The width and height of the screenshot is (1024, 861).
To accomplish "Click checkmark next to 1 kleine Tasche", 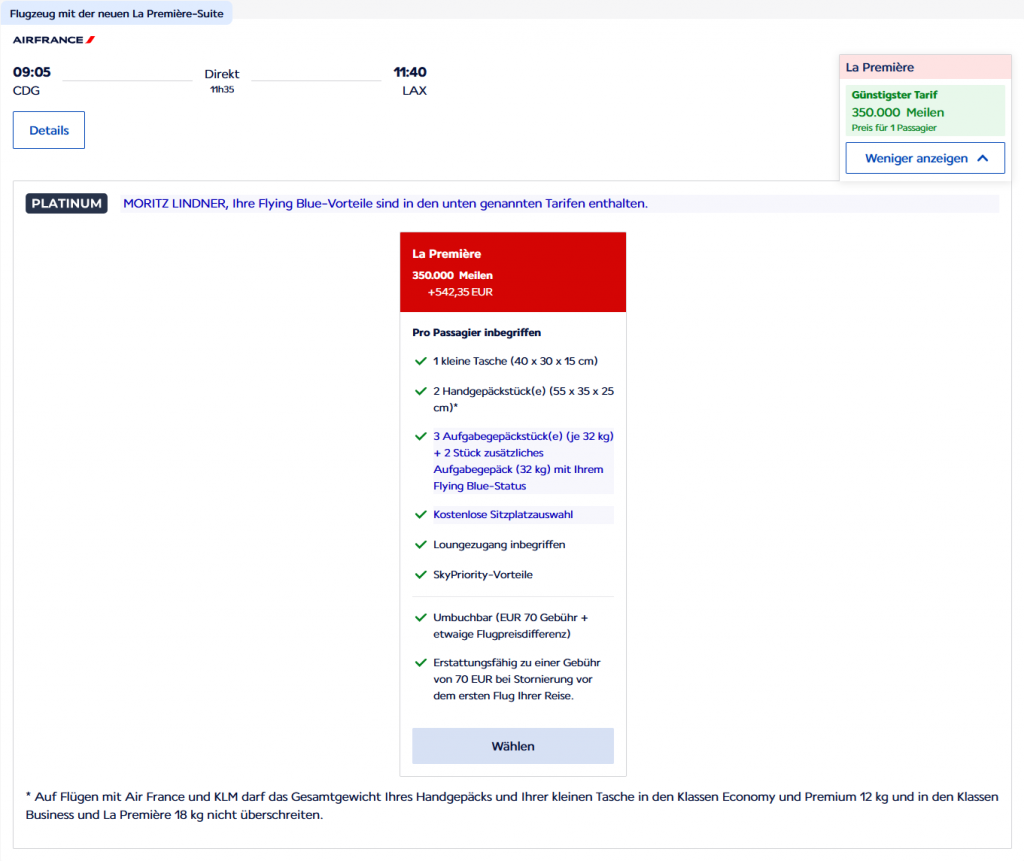I will (x=420, y=361).
